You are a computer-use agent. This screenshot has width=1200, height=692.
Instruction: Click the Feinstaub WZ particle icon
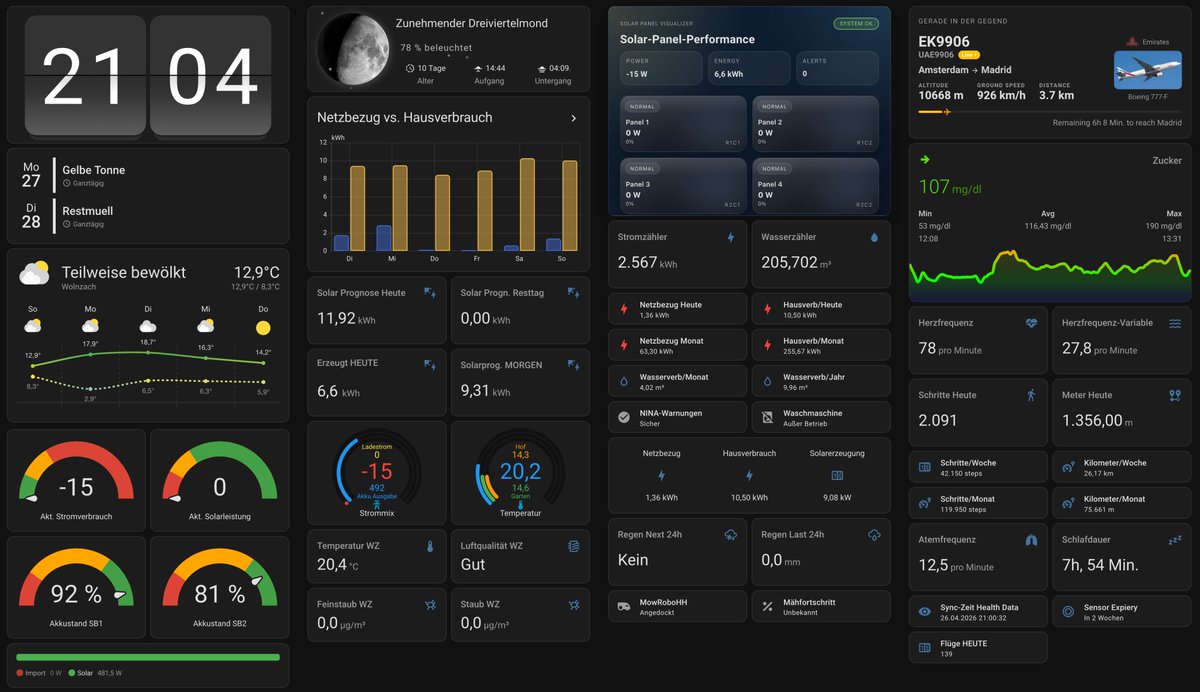click(x=430, y=605)
